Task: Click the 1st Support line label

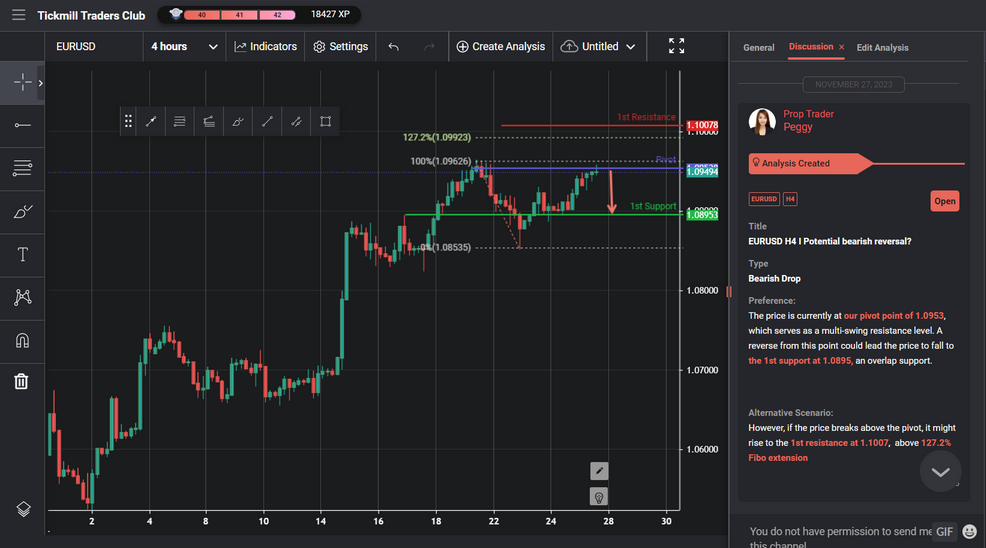Action: 653,206
